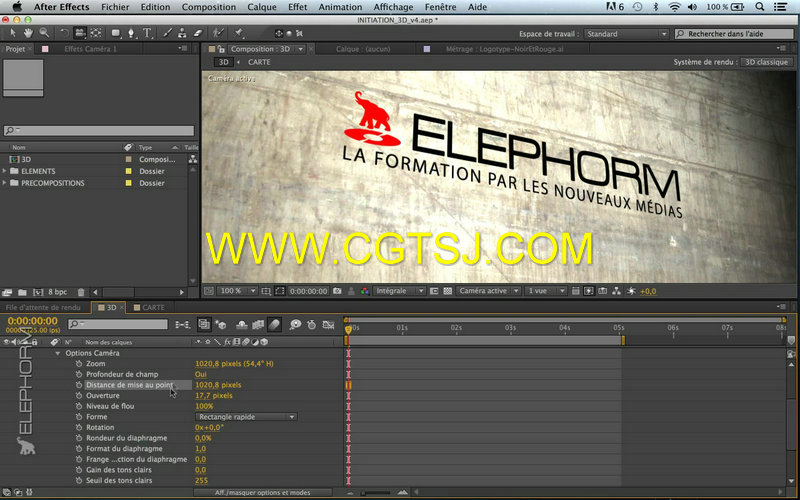Toggle motion blur enable in timeline
This screenshot has width=800, height=500.
click(274, 324)
